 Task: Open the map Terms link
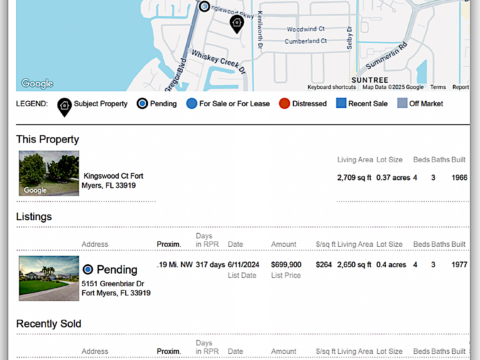[438, 87]
